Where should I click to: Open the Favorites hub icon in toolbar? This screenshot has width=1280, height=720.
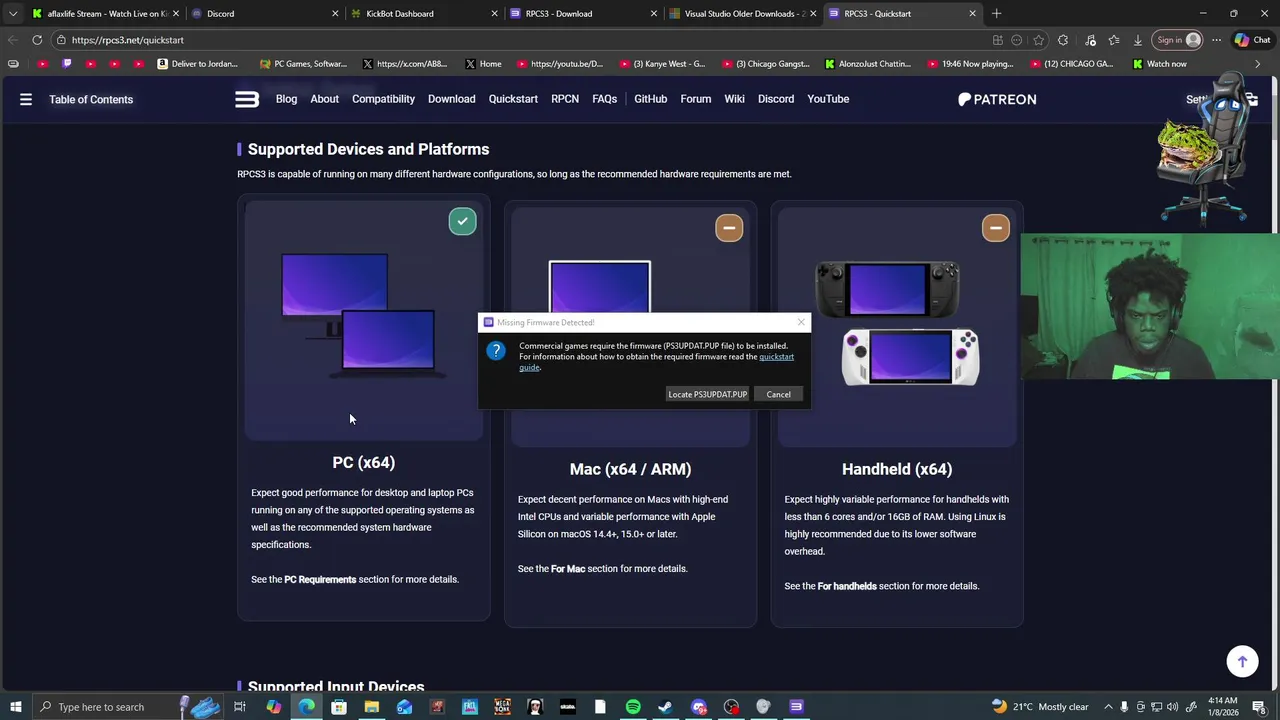click(x=1114, y=40)
